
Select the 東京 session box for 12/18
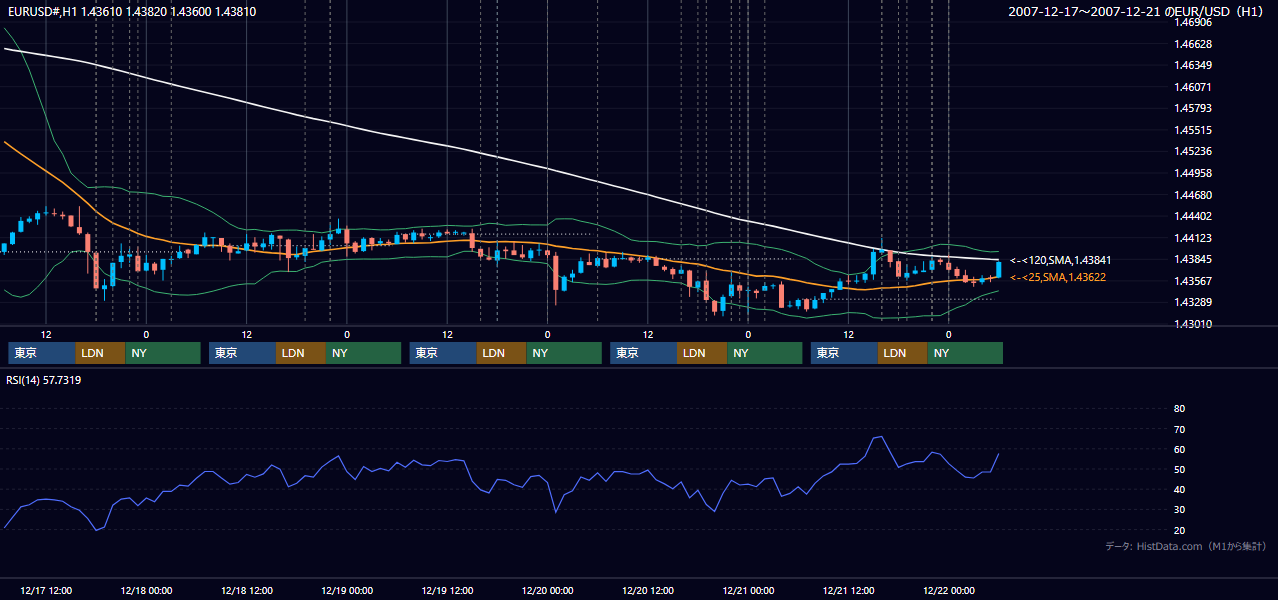pos(242,353)
